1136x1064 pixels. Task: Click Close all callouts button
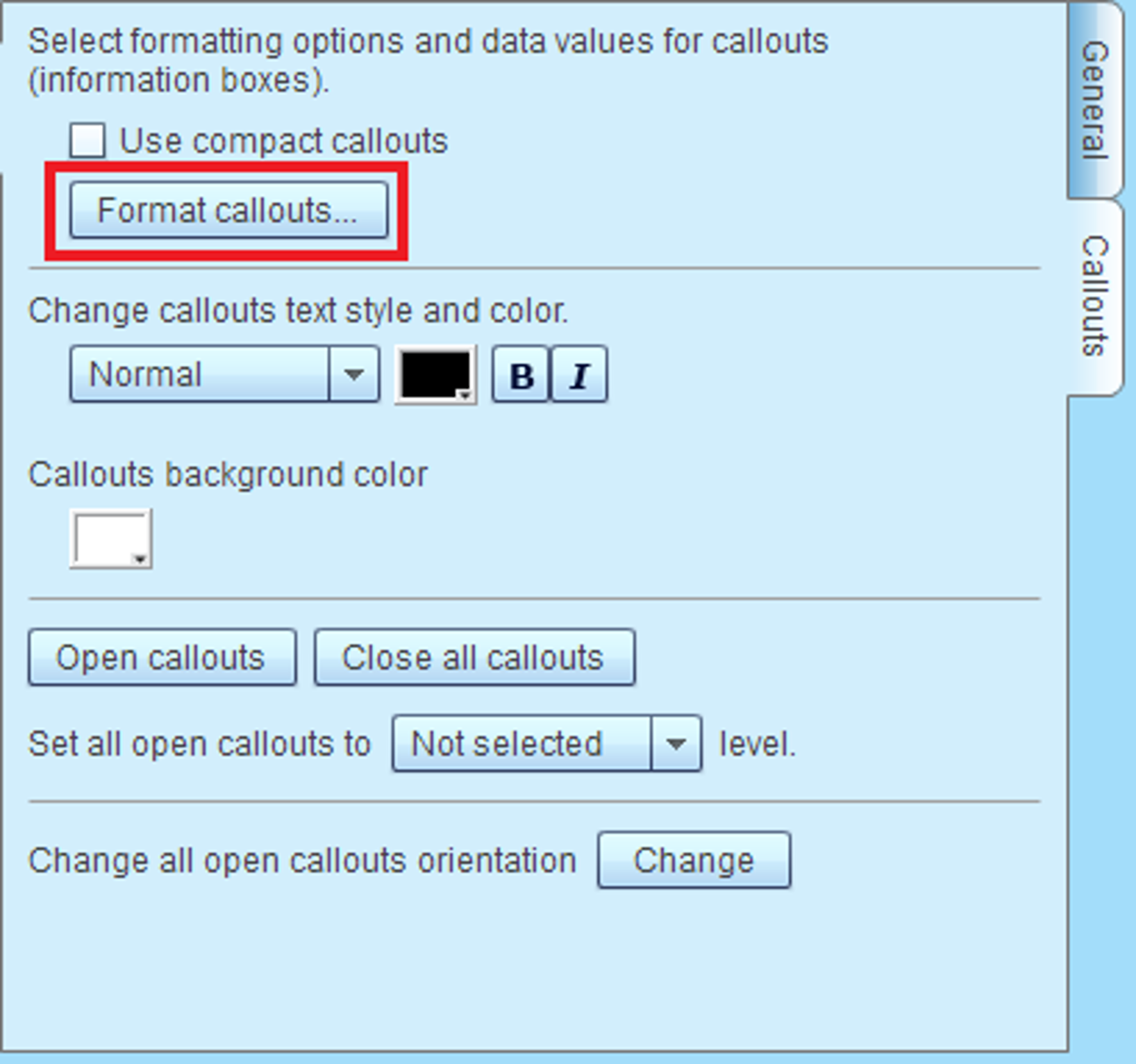point(474,657)
